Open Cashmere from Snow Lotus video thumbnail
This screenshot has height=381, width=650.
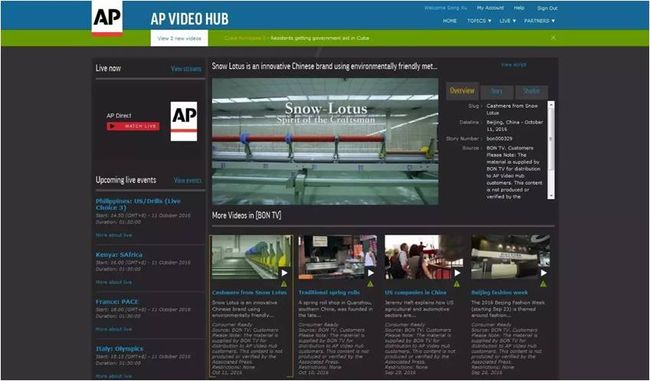251,257
